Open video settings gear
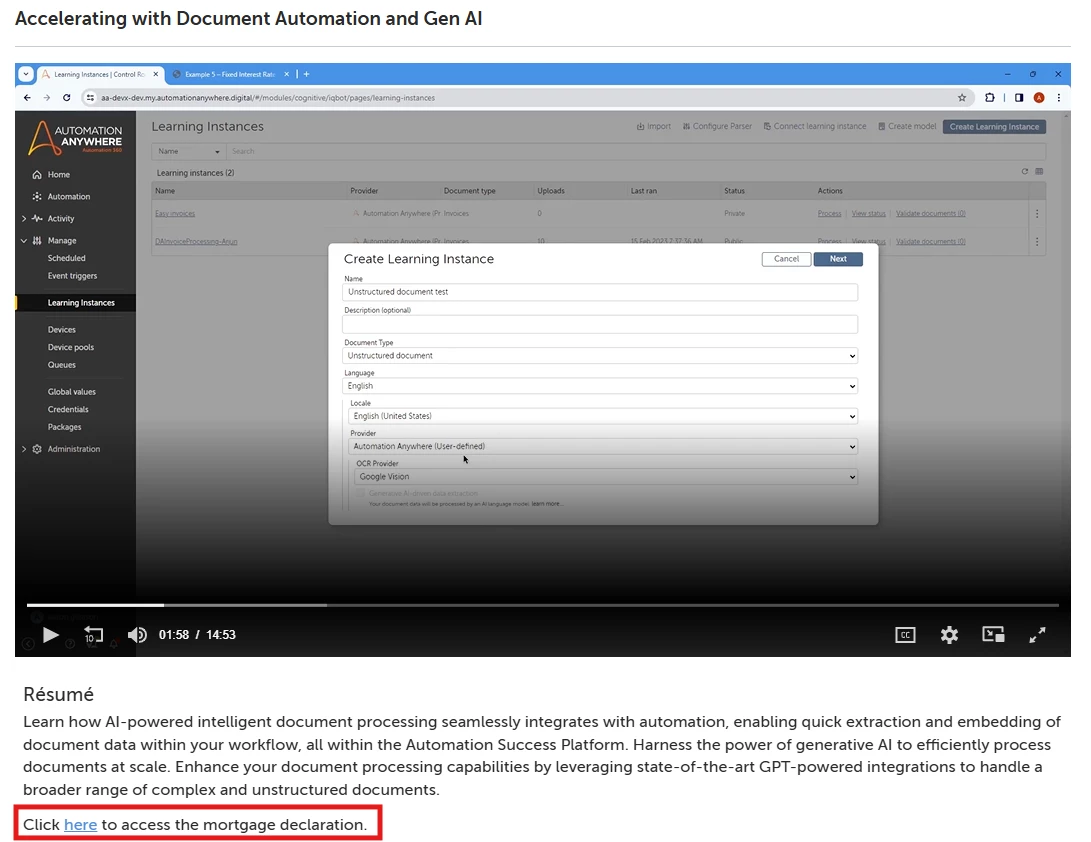This screenshot has height=842, width=1091. tap(949, 635)
